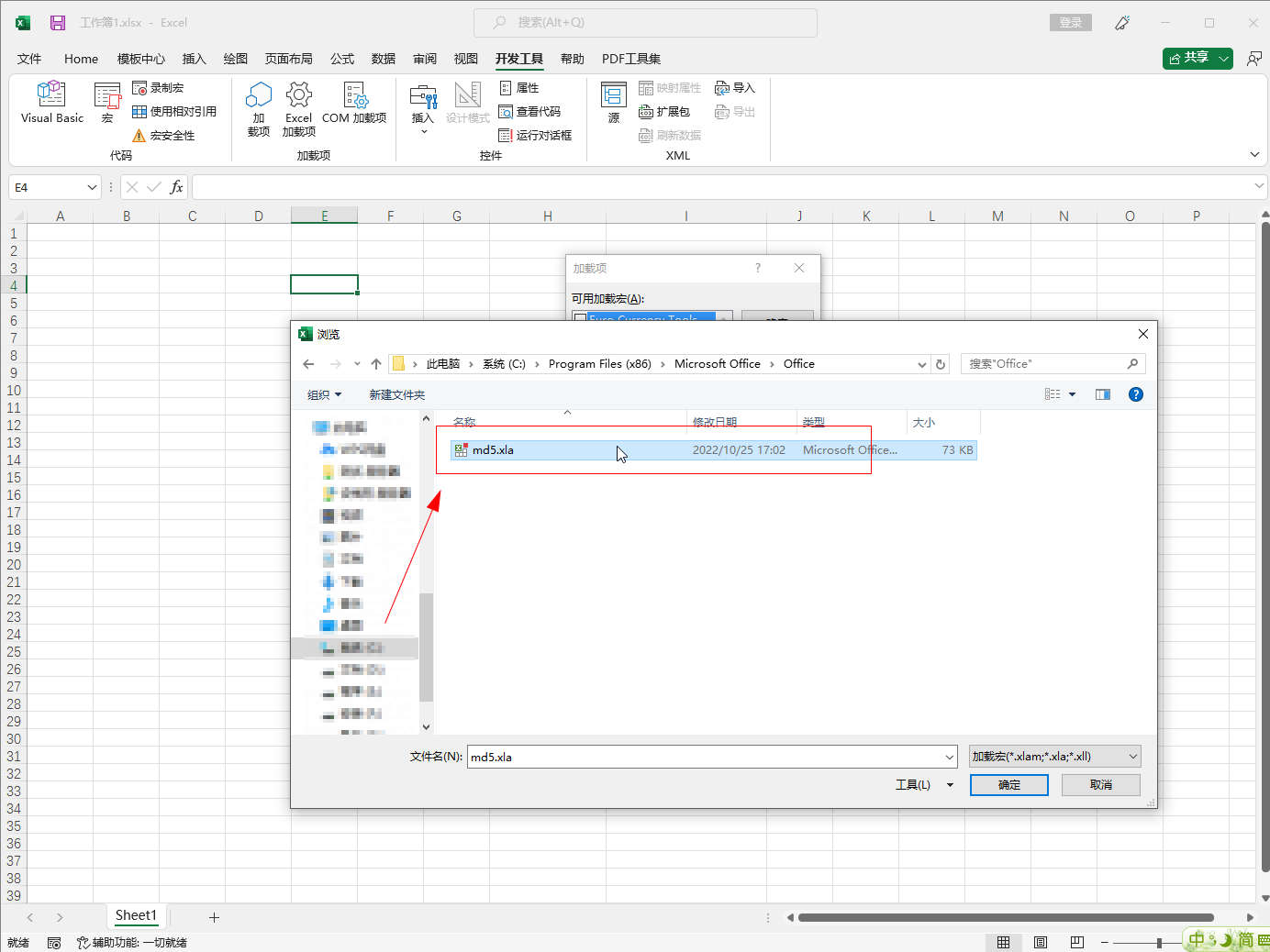Click XML Import (导入)
The image size is (1270, 952).
tap(735, 88)
